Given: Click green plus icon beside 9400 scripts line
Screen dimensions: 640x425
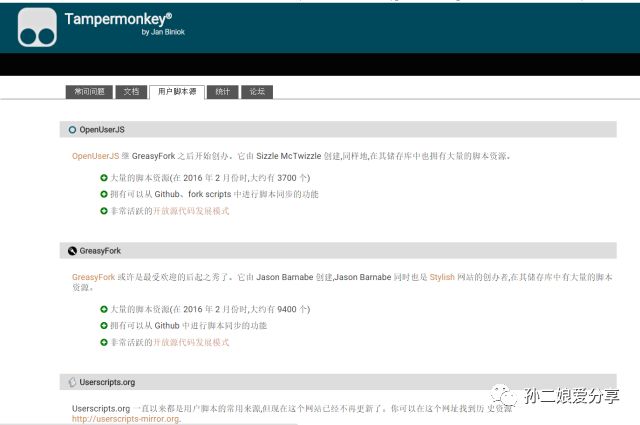Looking at the screenshot, I should (104, 309).
